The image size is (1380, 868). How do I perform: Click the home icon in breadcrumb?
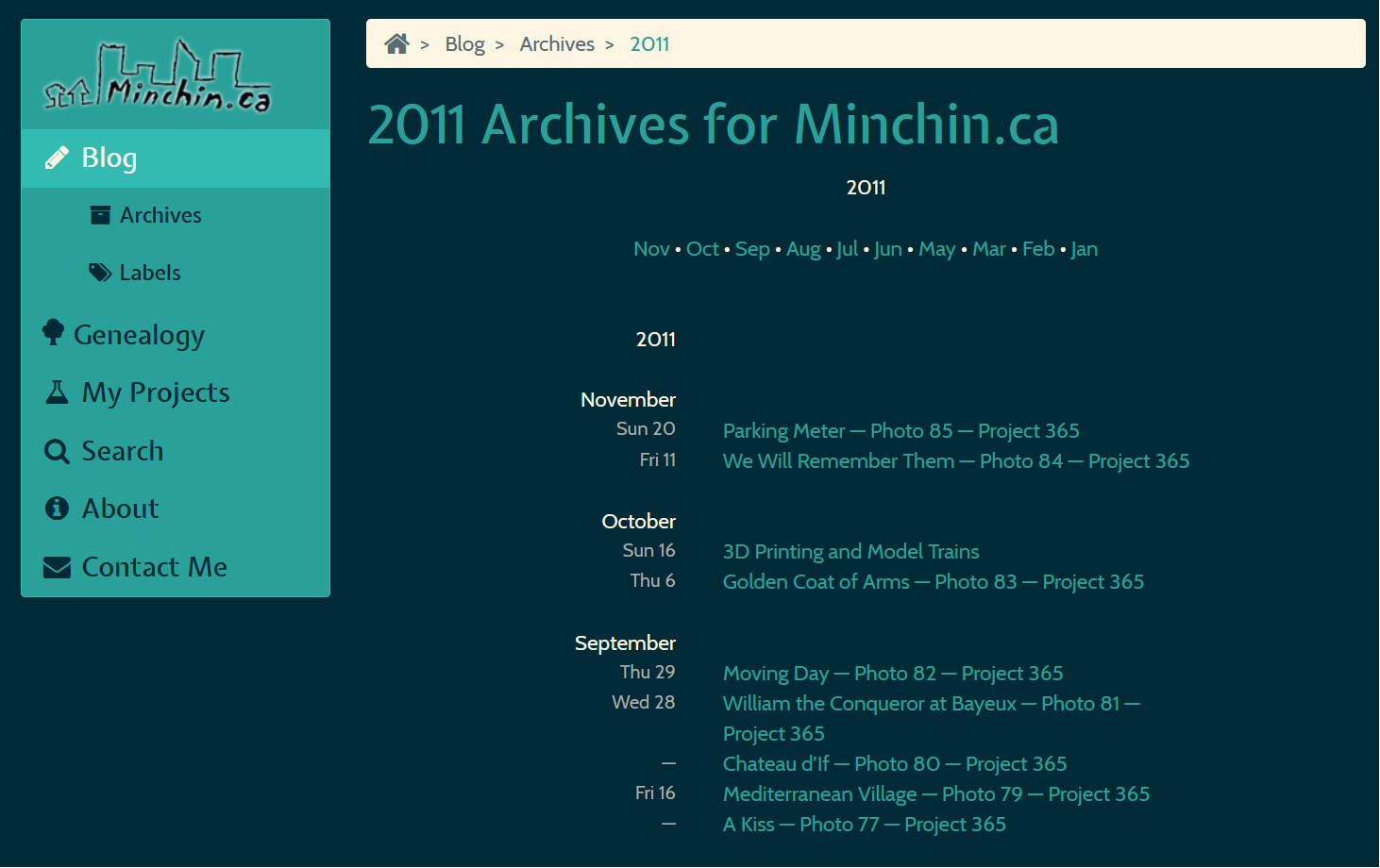396,43
